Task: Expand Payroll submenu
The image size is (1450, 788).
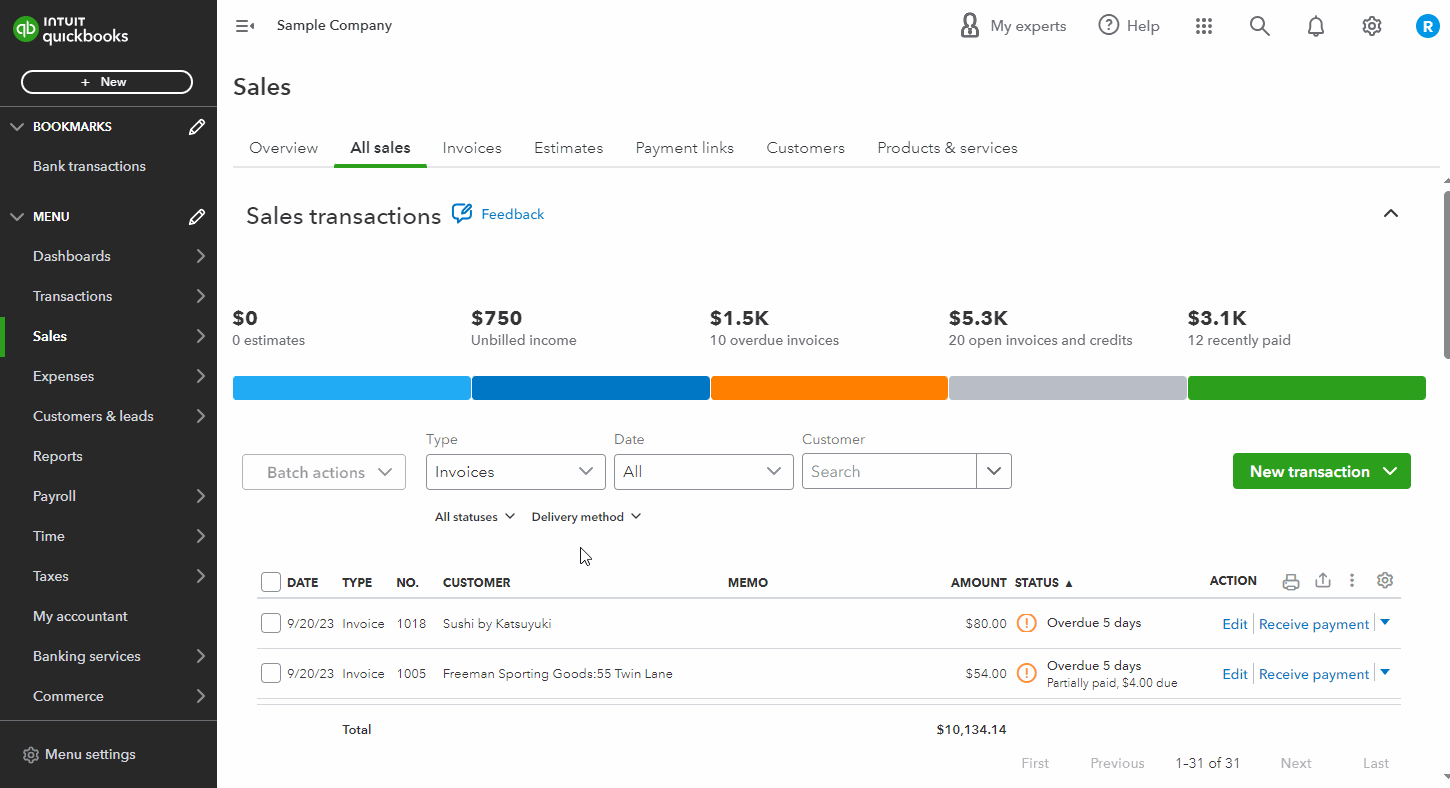Action: (x=201, y=496)
